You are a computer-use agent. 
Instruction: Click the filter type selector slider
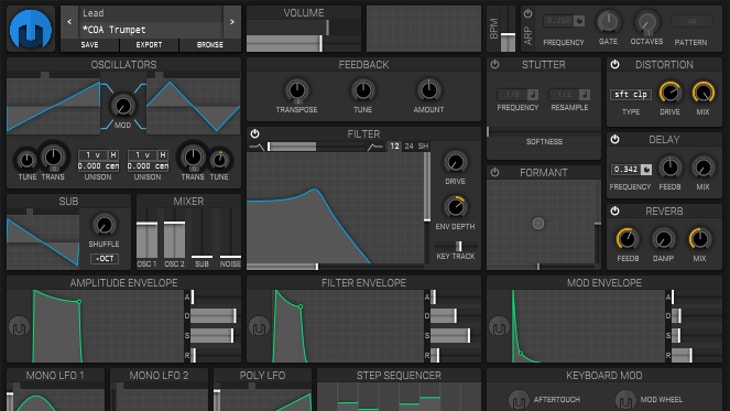[x=317, y=147]
